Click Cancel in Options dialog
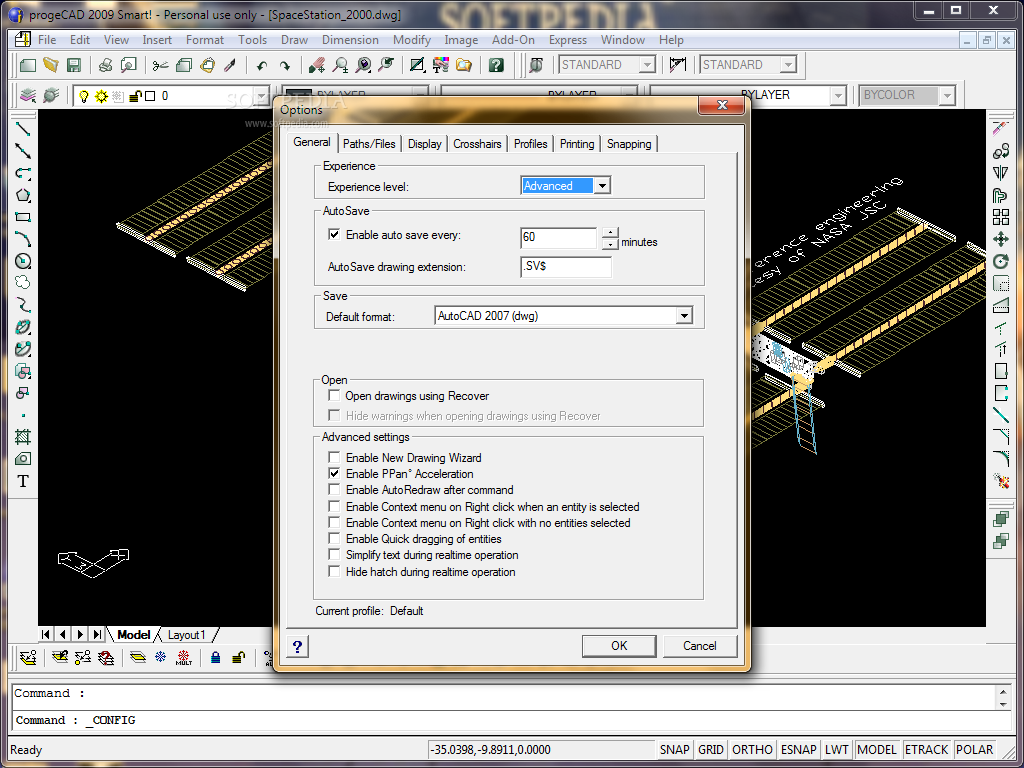This screenshot has height=768, width=1024. click(x=699, y=646)
